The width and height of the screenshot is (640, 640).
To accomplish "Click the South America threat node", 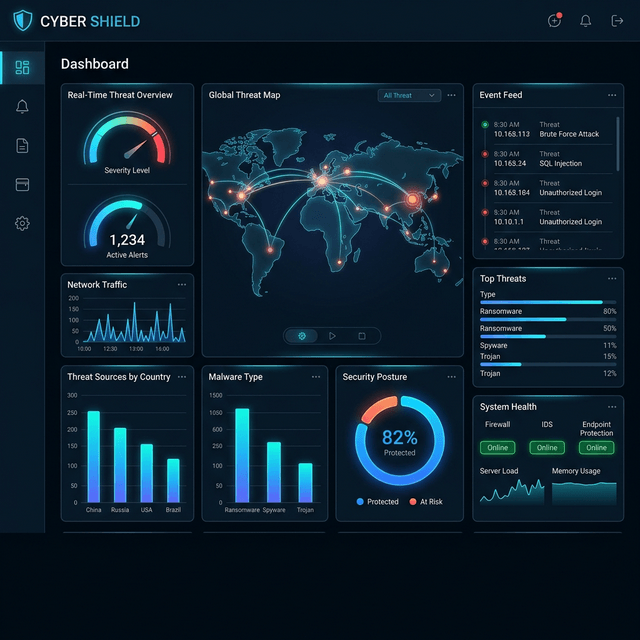I will coord(270,250).
